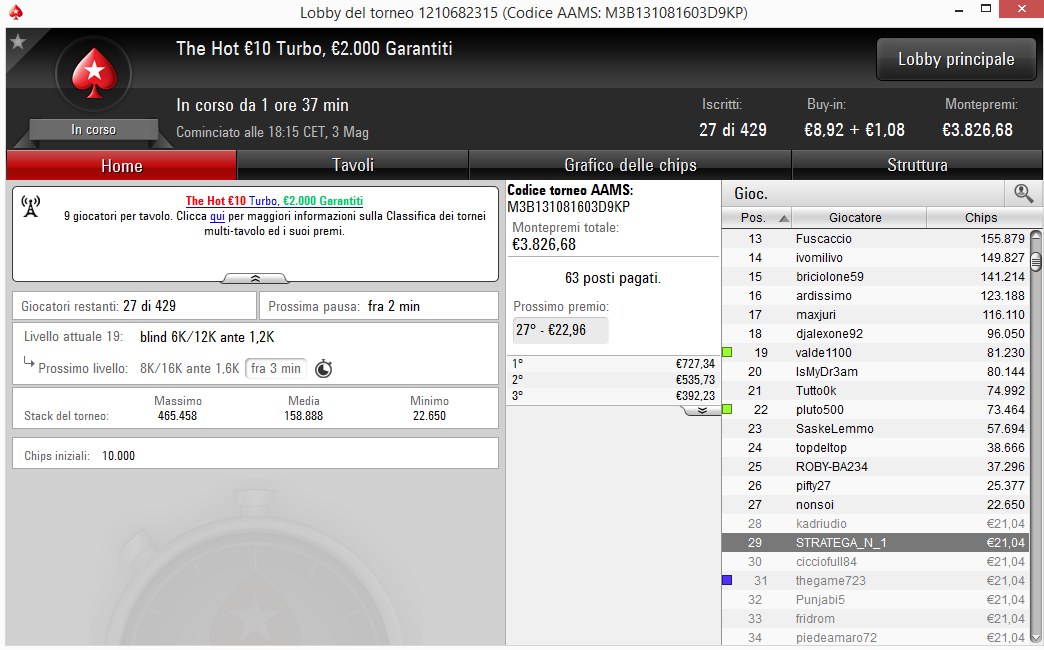Click the Prossima pausa field

(x=378, y=306)
